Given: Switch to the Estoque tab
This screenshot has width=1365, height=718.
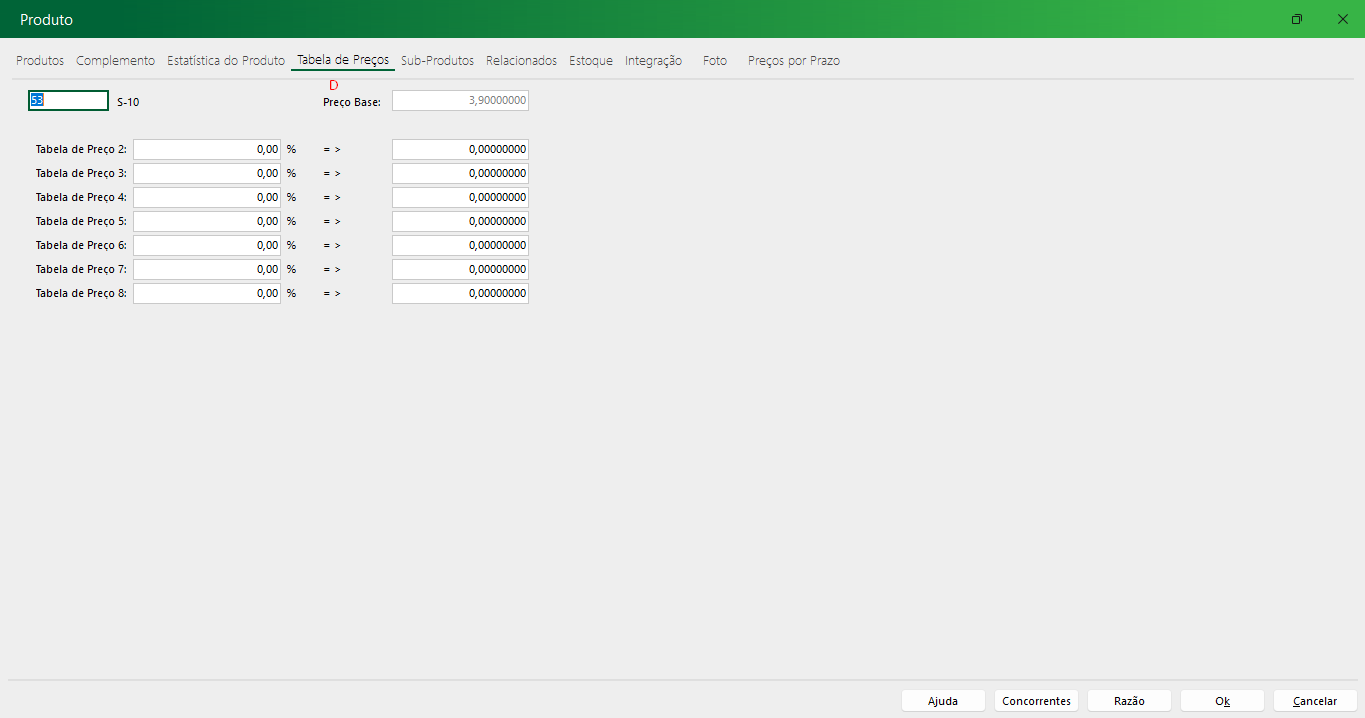Looking at the screenshot, I should coord(591,60).
